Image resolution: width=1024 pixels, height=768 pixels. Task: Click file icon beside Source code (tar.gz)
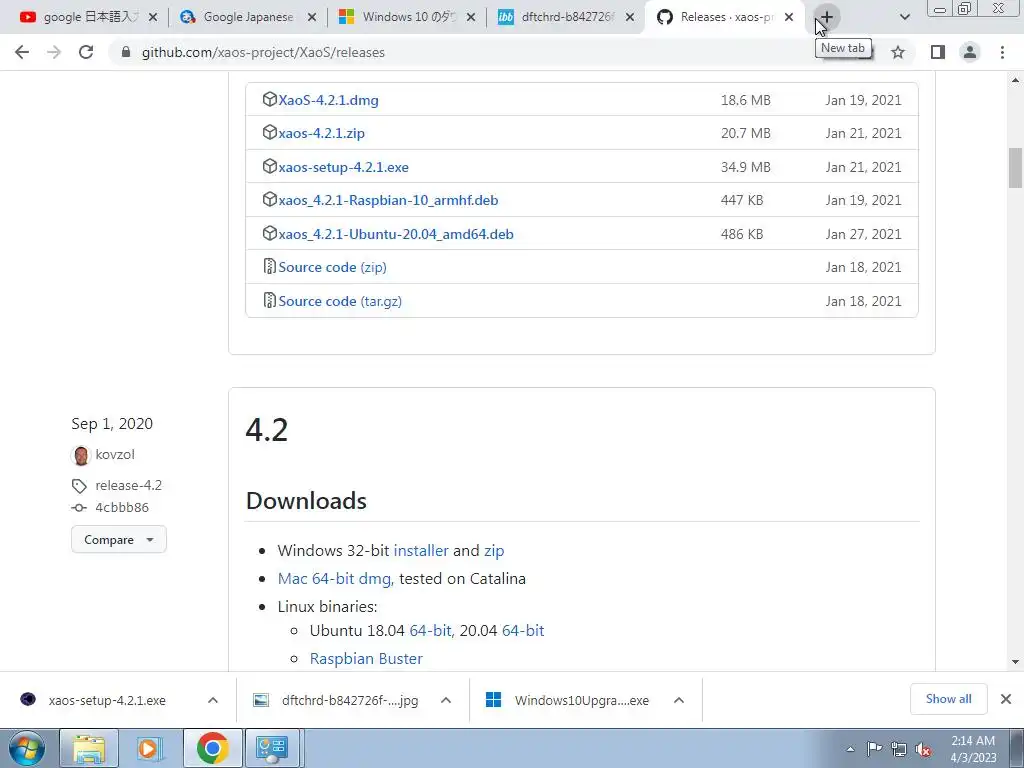pos(270,300)
